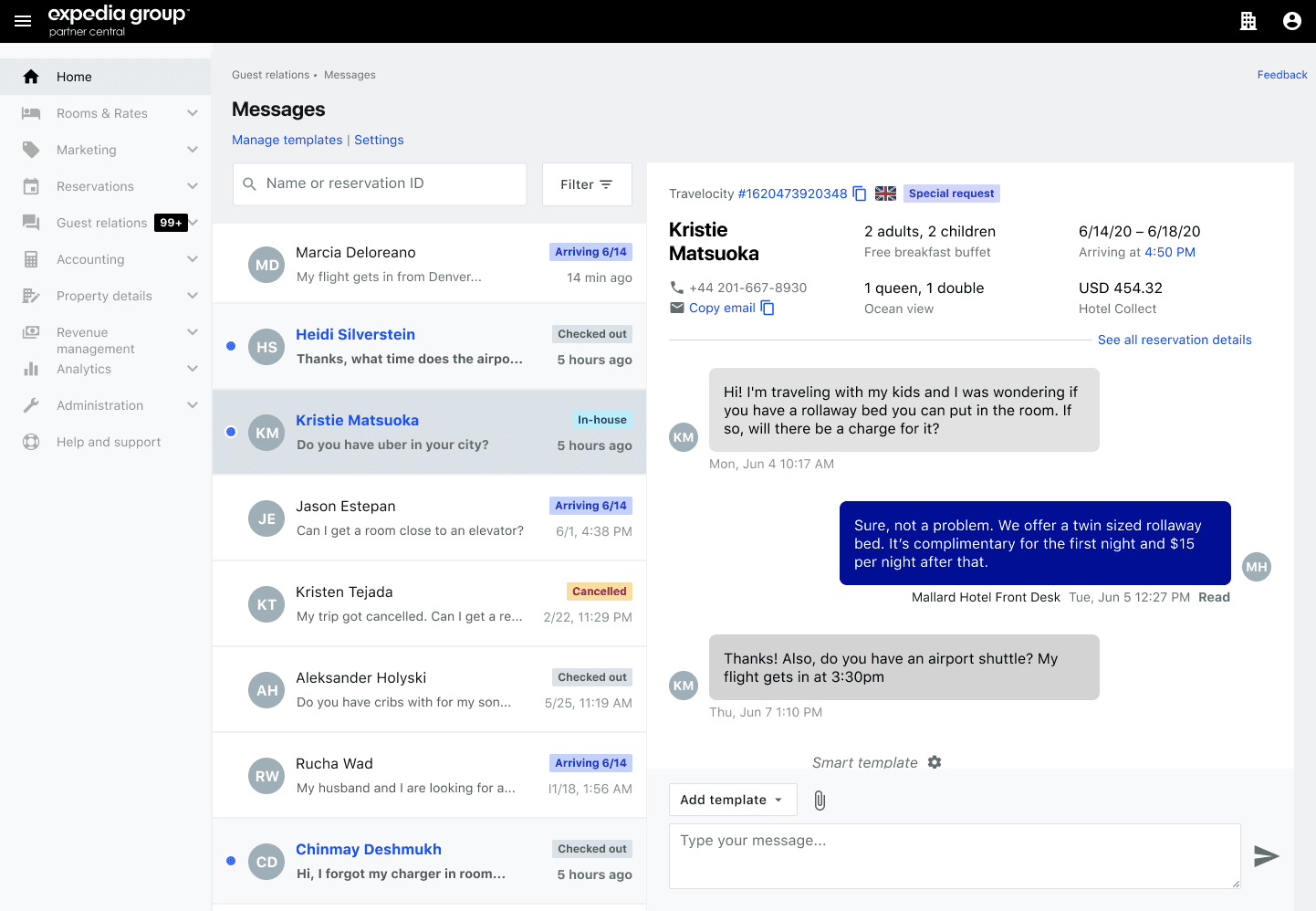Expand the Revenue management chevron

click(x=193, y=332)
